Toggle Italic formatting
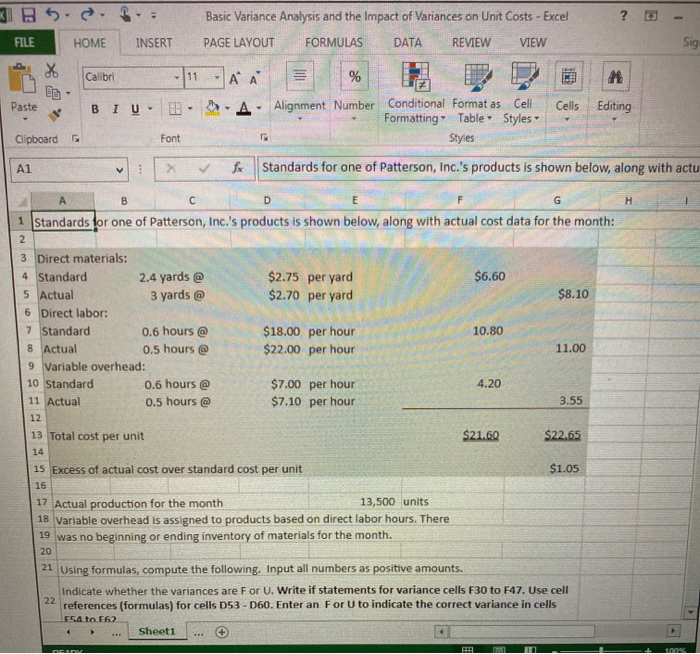 click(x=116, y=109)
